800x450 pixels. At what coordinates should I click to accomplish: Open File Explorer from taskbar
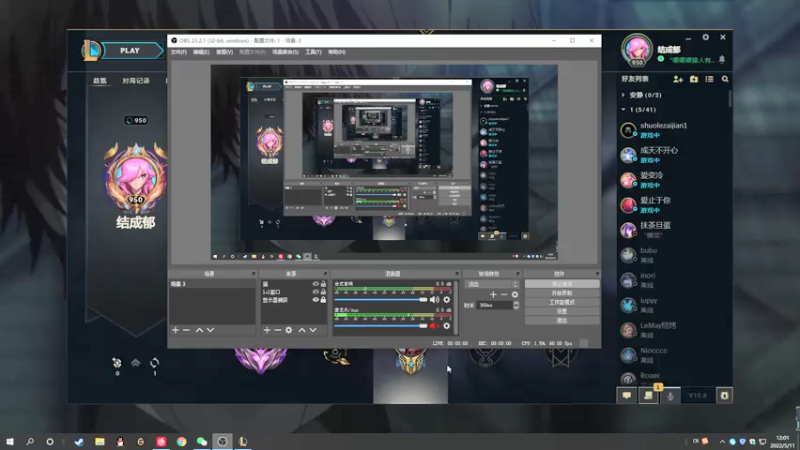point(99,441)
